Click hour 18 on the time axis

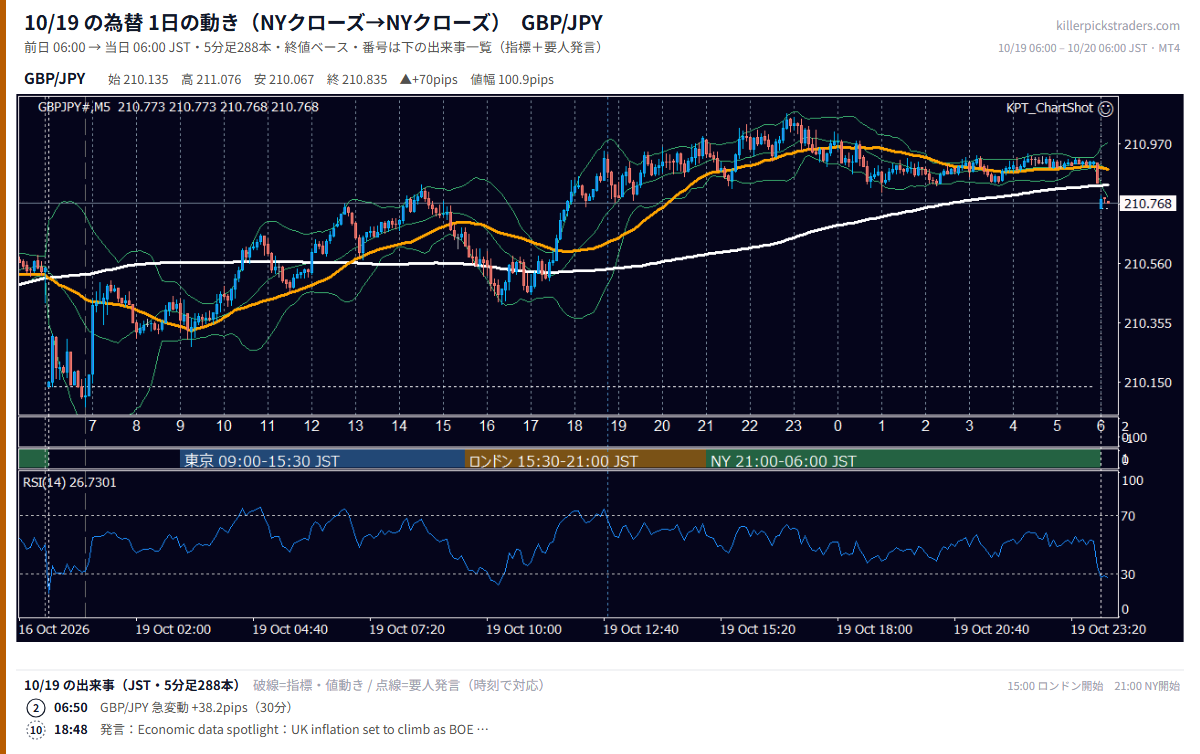click(574, 426)
